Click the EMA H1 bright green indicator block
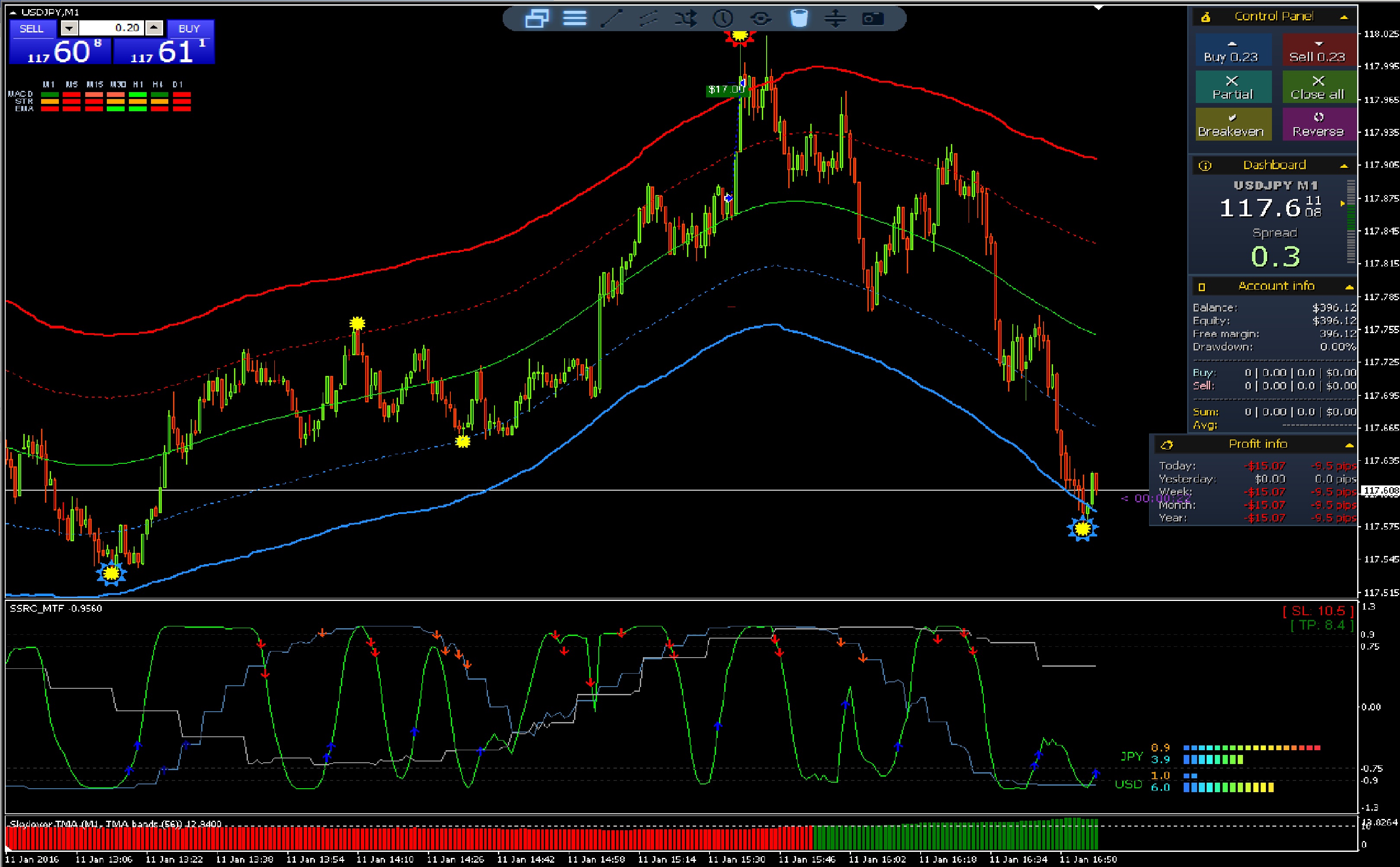Image resolution: width=1400 pixels, height=867 pixels. [138, 108]
